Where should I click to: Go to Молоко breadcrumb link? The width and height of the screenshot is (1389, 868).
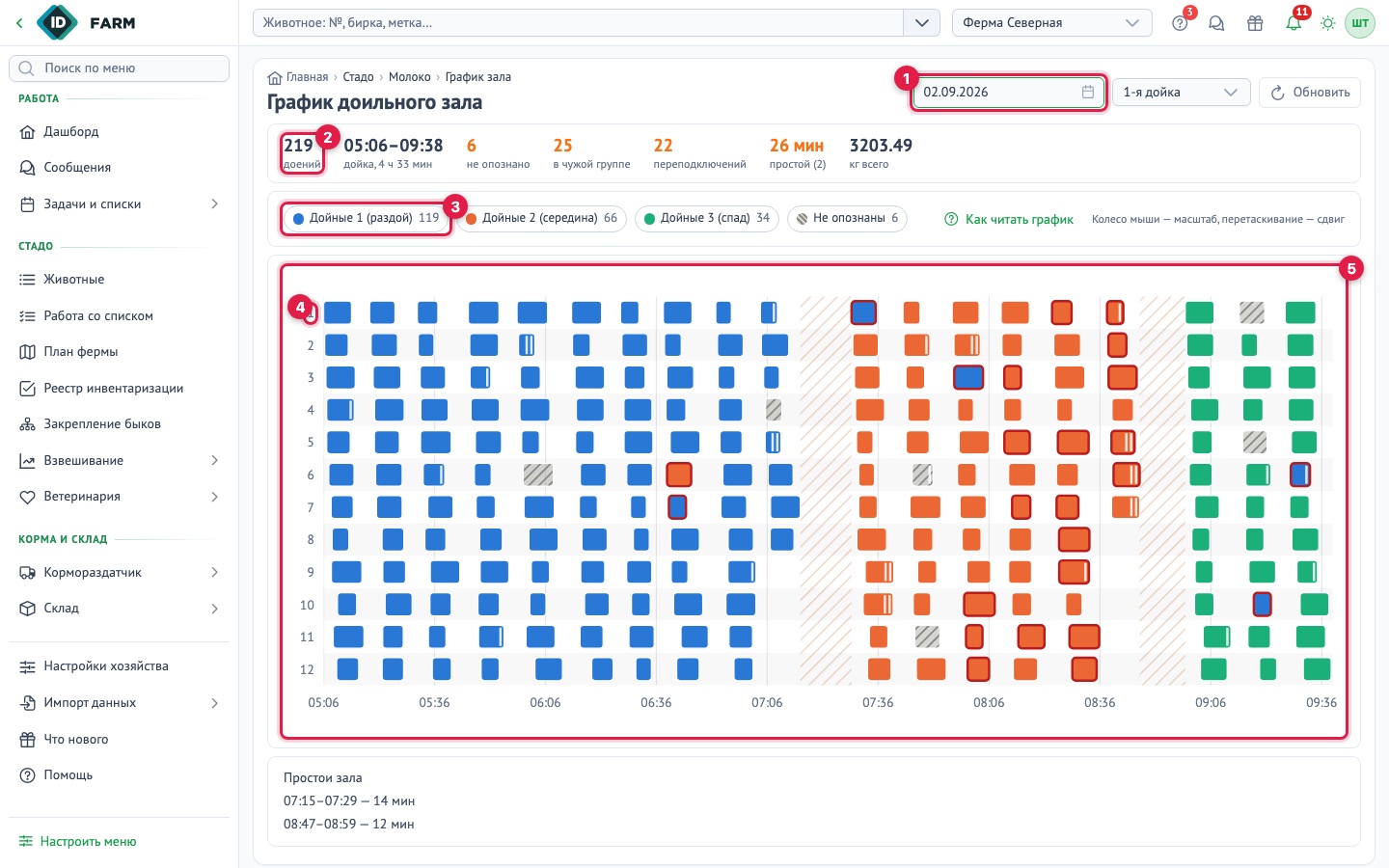coord(409,77)
